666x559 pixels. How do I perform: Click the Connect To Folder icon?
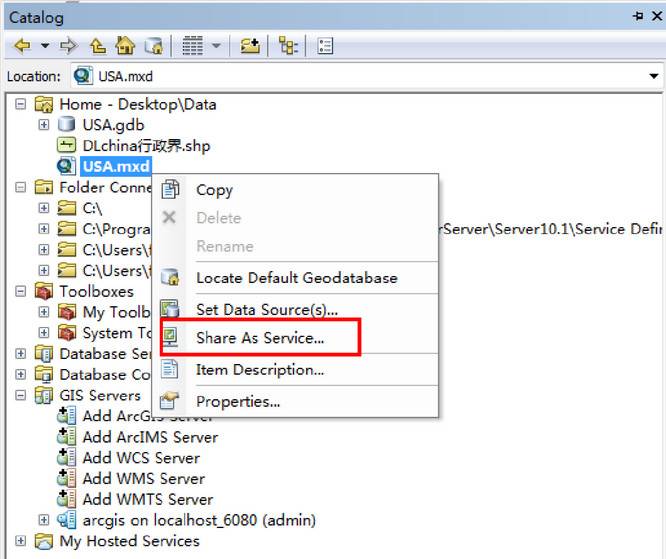pyautogui.click(x=250, y=45)
